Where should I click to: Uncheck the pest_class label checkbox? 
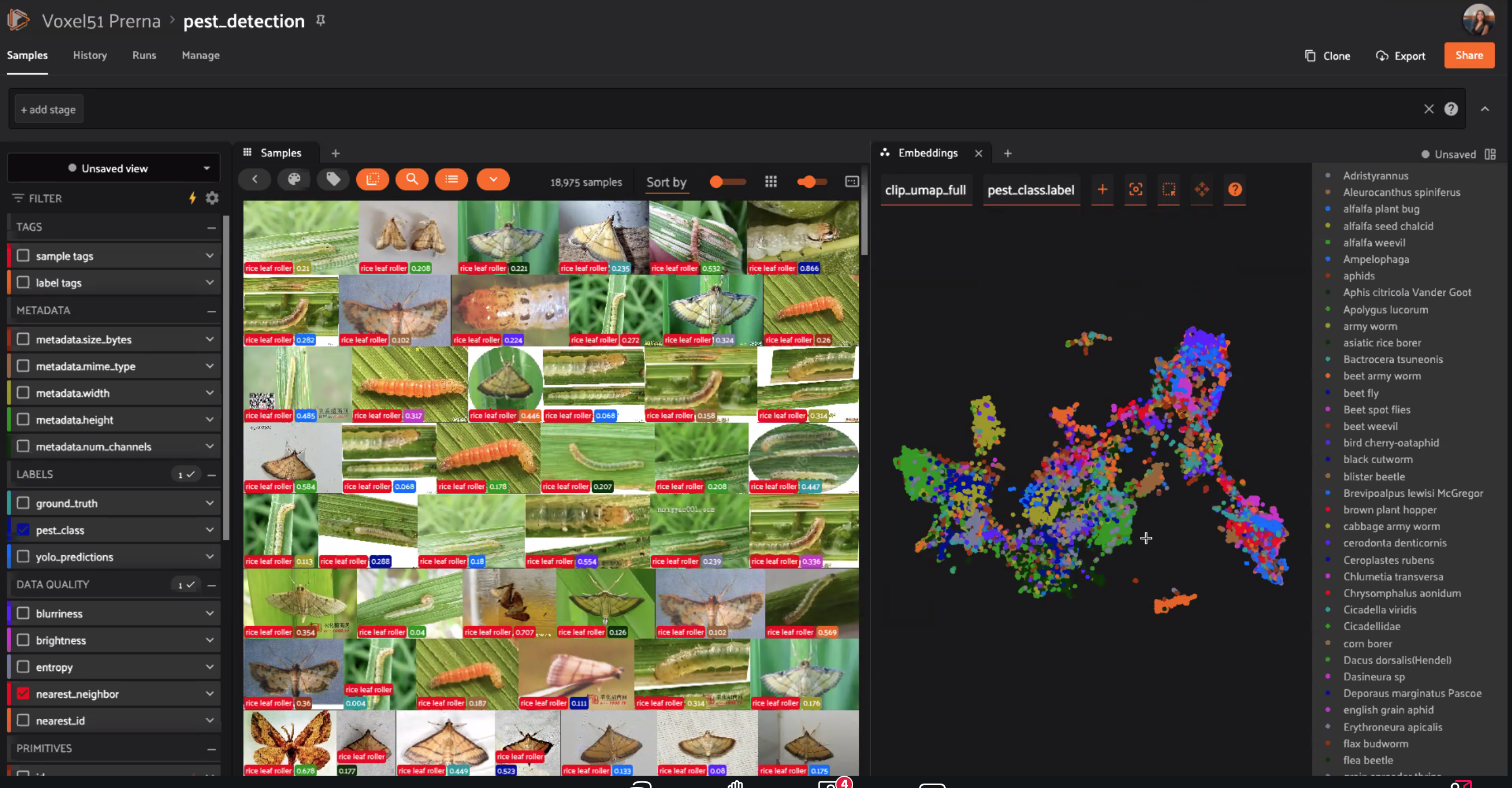(23, 530)
